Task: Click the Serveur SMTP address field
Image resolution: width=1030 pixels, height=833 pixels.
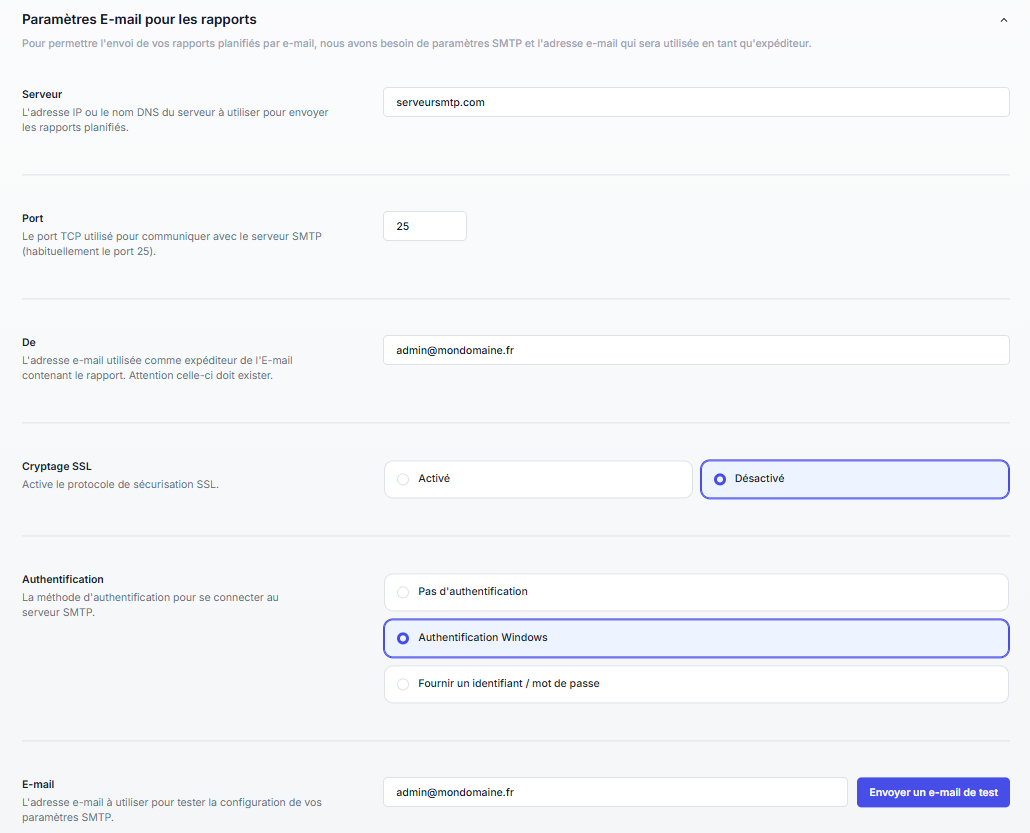Action: pos(695,102)
